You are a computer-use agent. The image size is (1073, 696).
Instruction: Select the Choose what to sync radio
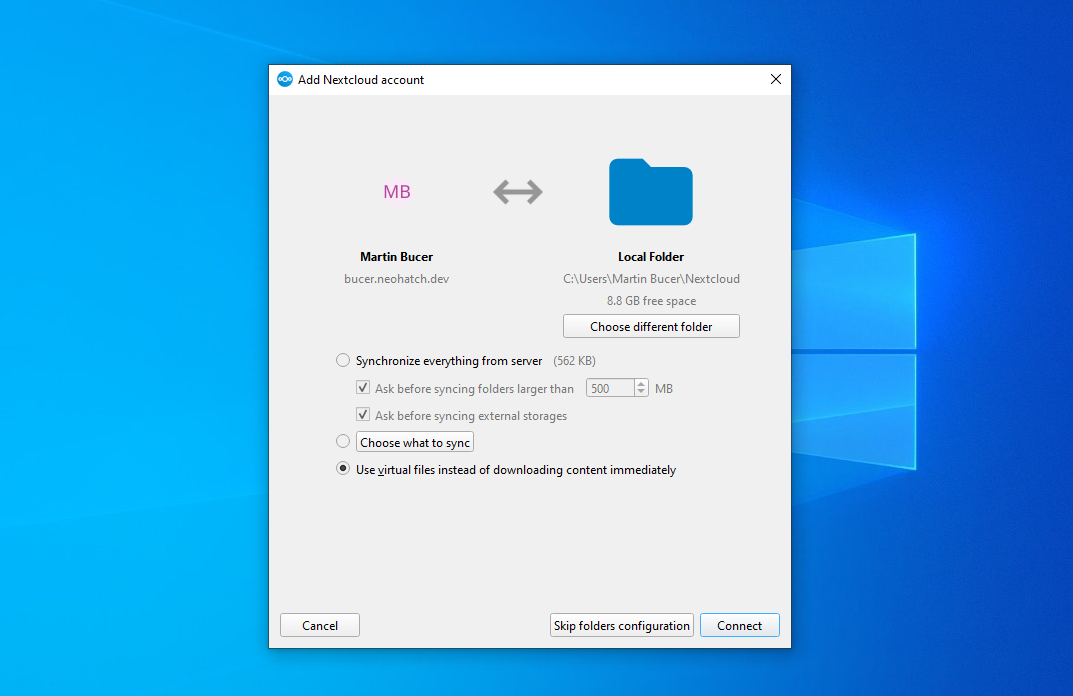point(343,441)
